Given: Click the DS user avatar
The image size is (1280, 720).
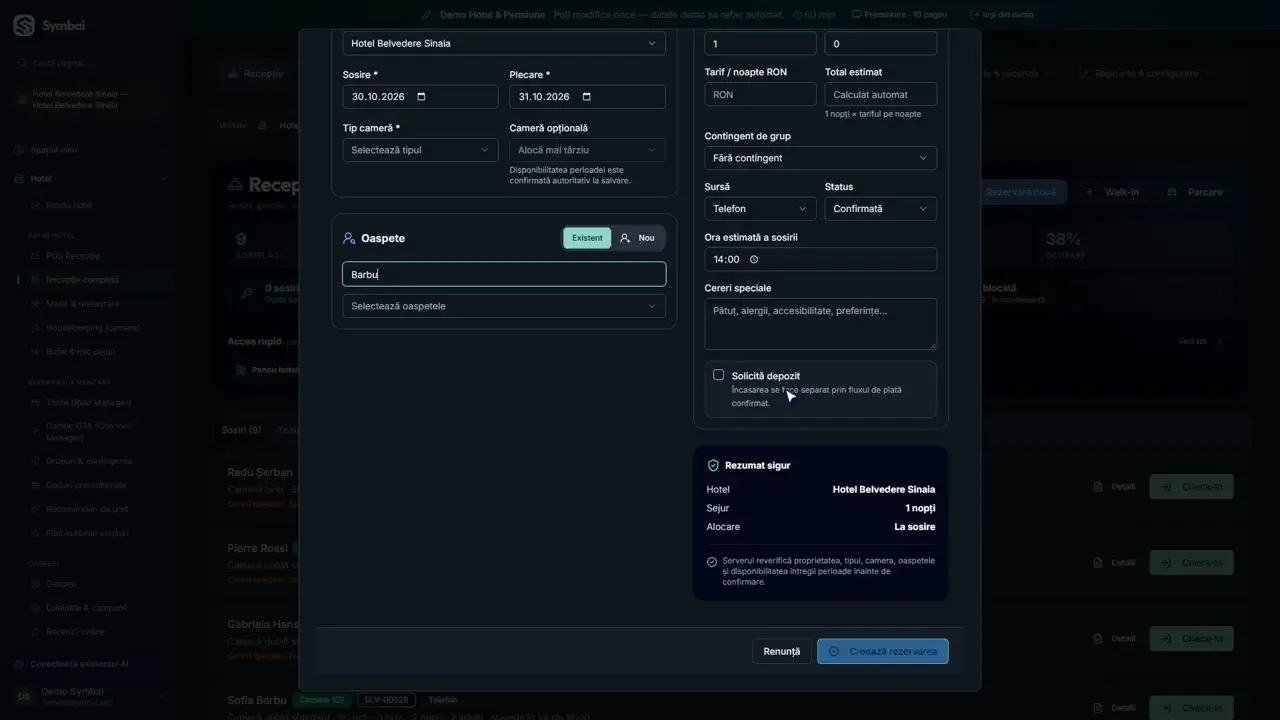Looking at the screenshot, I should 23,697.
